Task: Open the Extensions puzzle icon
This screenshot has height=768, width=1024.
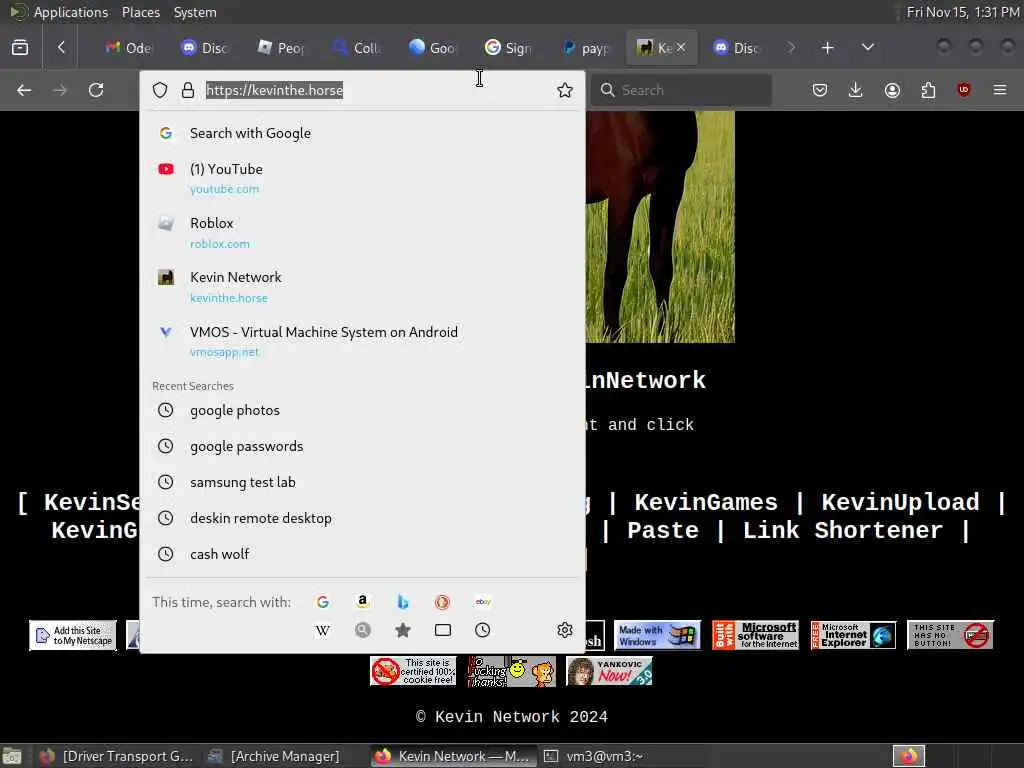Action: (x=928, y=90)
